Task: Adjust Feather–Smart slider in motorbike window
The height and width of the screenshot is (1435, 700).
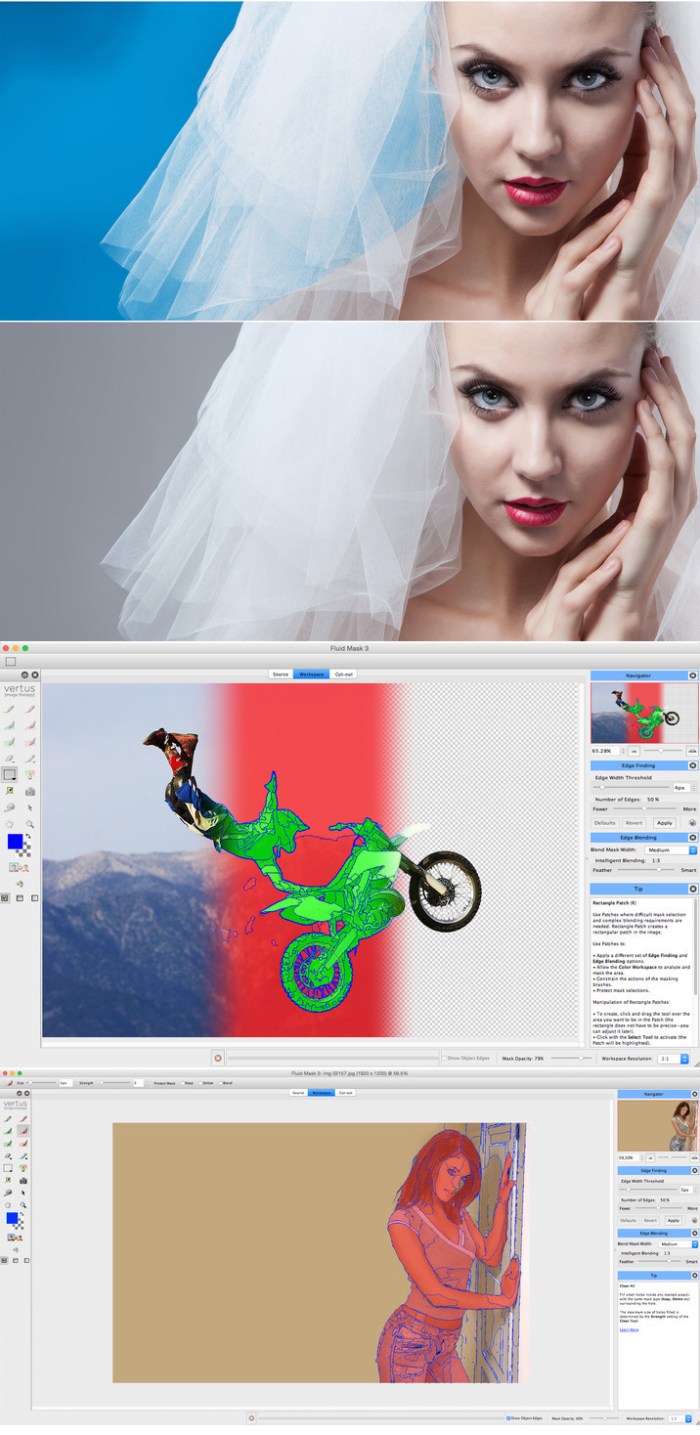Action: coord(646,869)
